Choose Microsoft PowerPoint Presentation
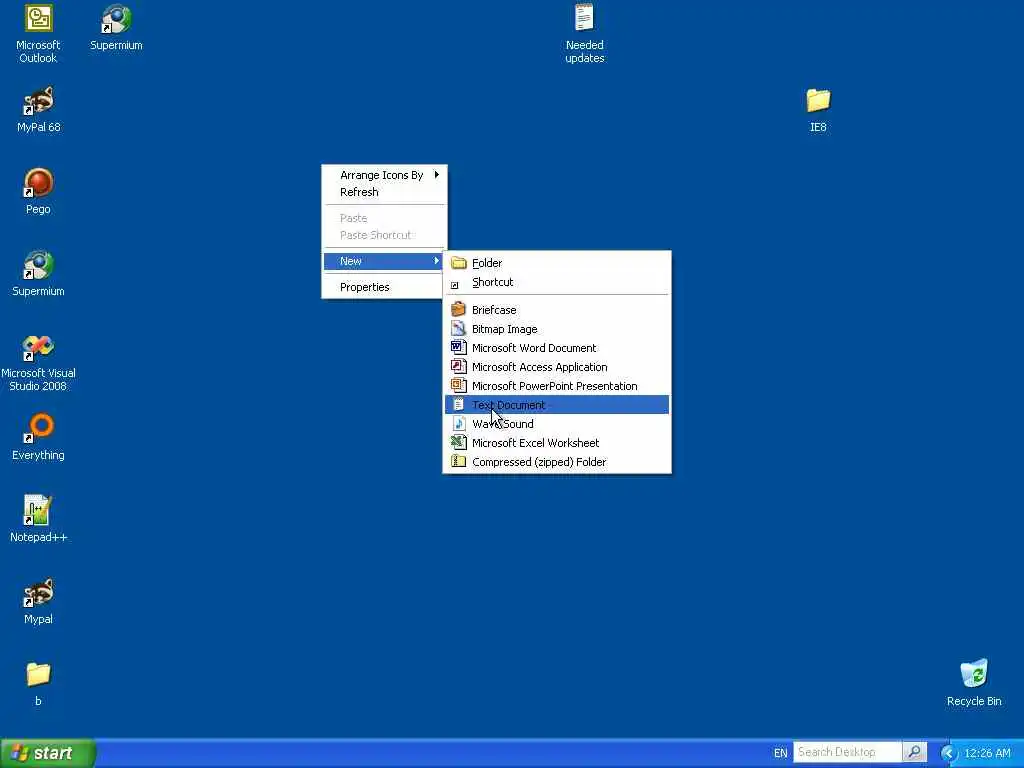The height and width of the screenshot is (768, 1024). click(x=557, y=385)
